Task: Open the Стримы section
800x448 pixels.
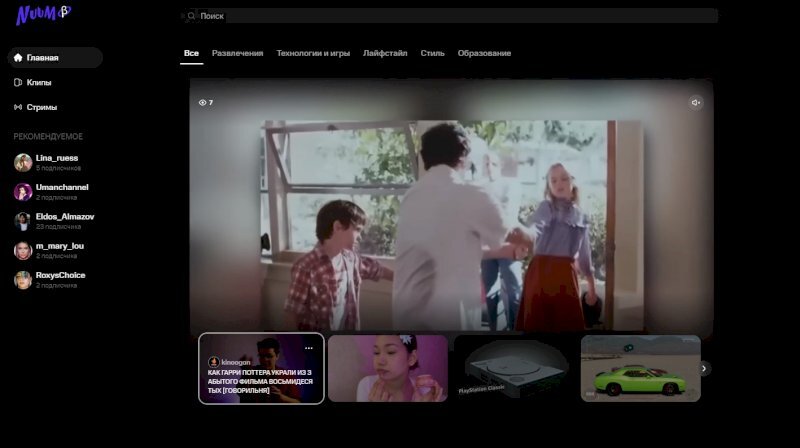Action: point(36,107)
